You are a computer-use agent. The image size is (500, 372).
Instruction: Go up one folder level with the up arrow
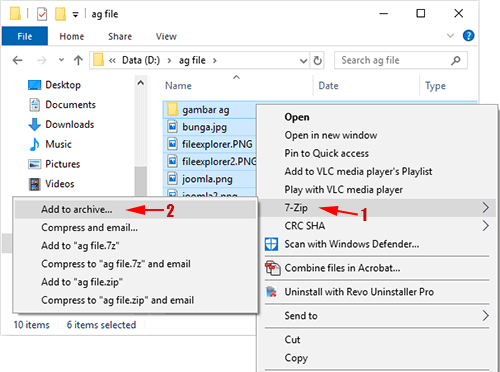[78, 60]
